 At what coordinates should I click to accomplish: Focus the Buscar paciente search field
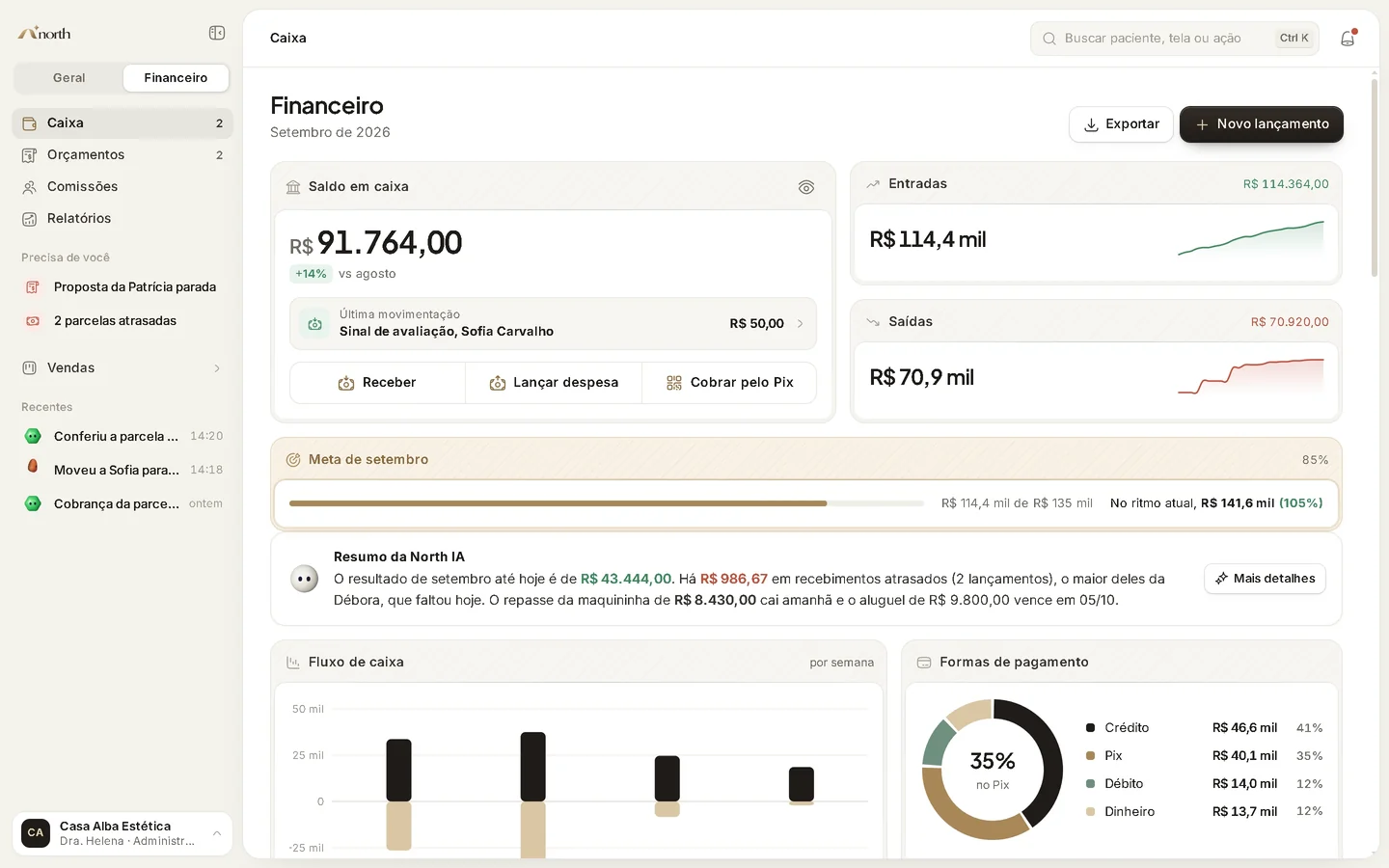click(x=1175, y=39)
